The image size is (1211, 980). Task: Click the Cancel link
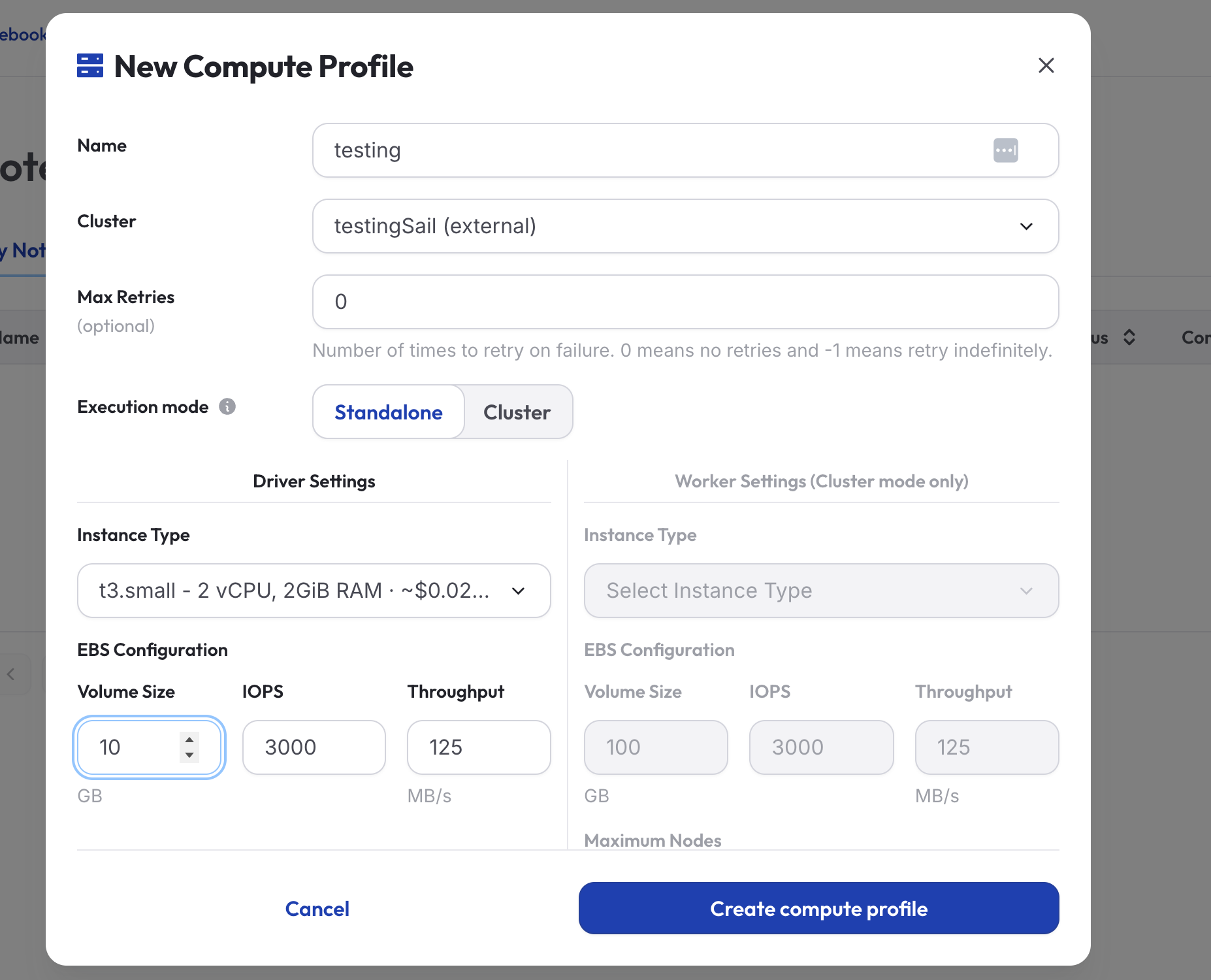(x=317, y=909)
